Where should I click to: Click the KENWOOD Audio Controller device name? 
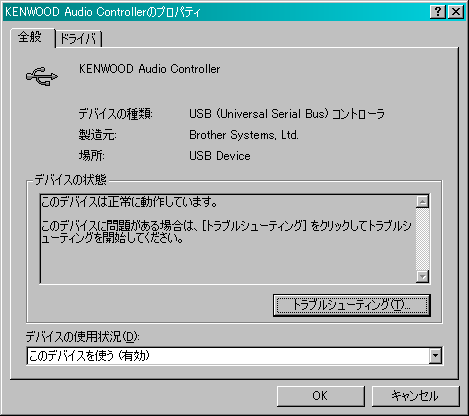(x=149, y=69)
